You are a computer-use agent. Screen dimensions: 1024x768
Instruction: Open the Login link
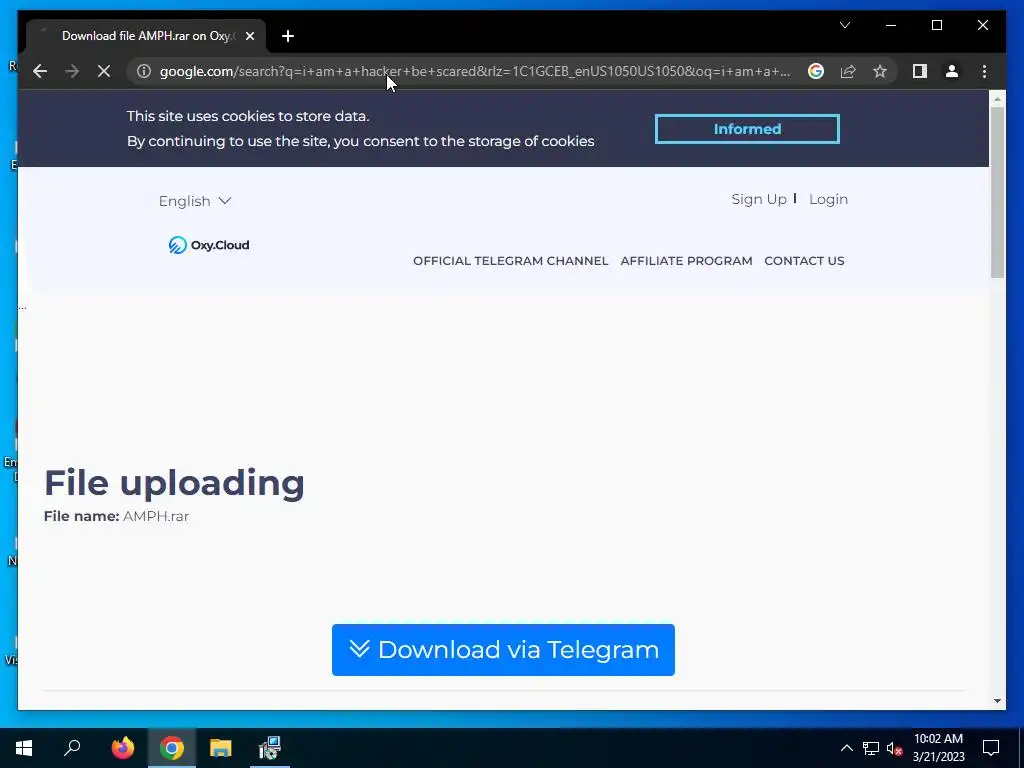[x=828, y=199]
